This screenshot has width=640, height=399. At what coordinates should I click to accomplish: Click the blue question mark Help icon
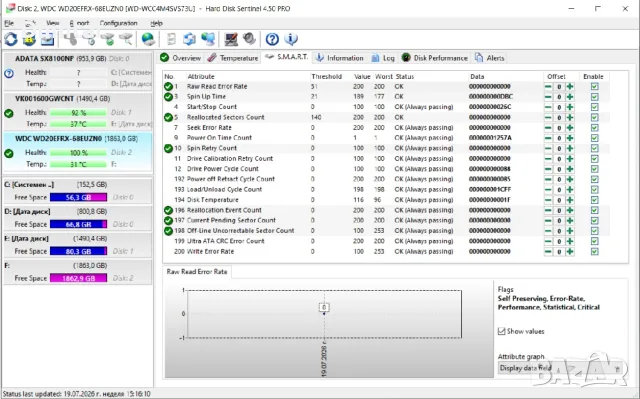tap(272, 39)
